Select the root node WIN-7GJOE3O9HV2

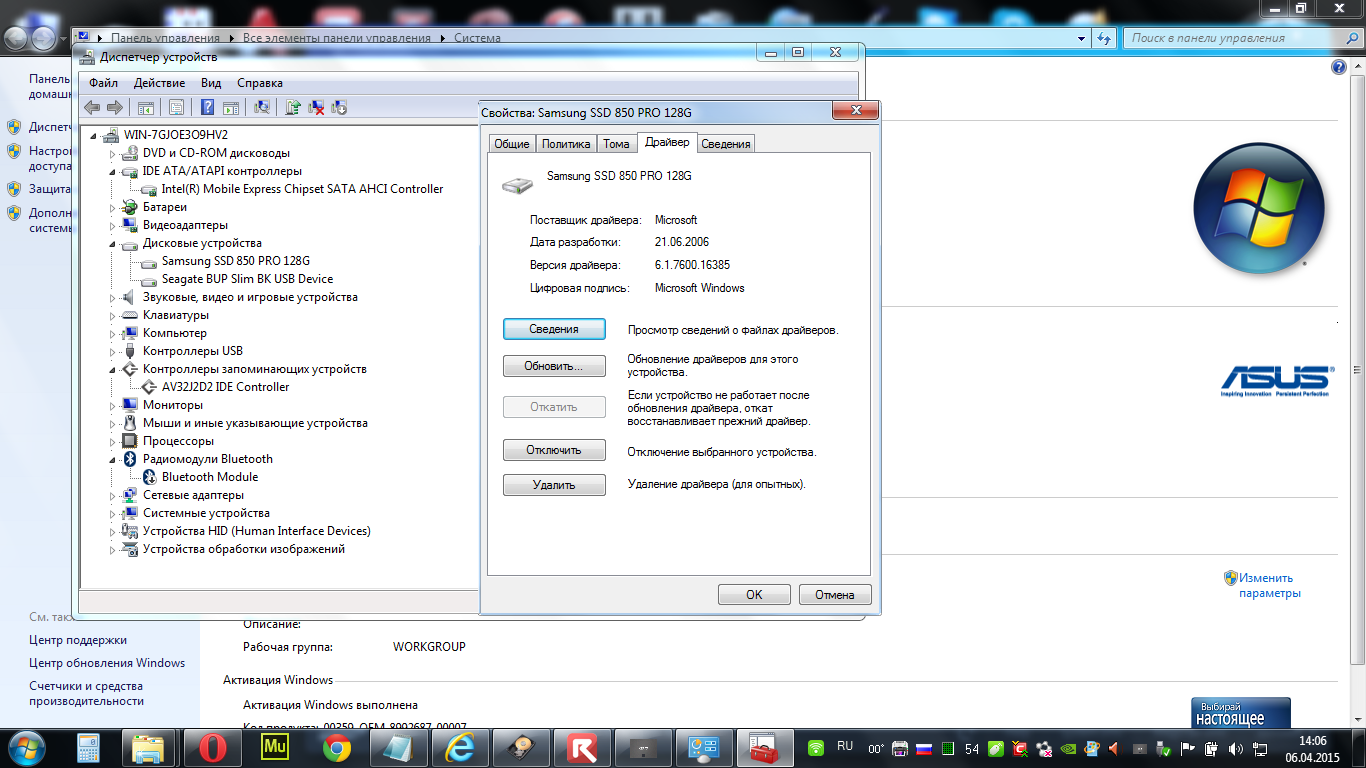click(176, 135)
